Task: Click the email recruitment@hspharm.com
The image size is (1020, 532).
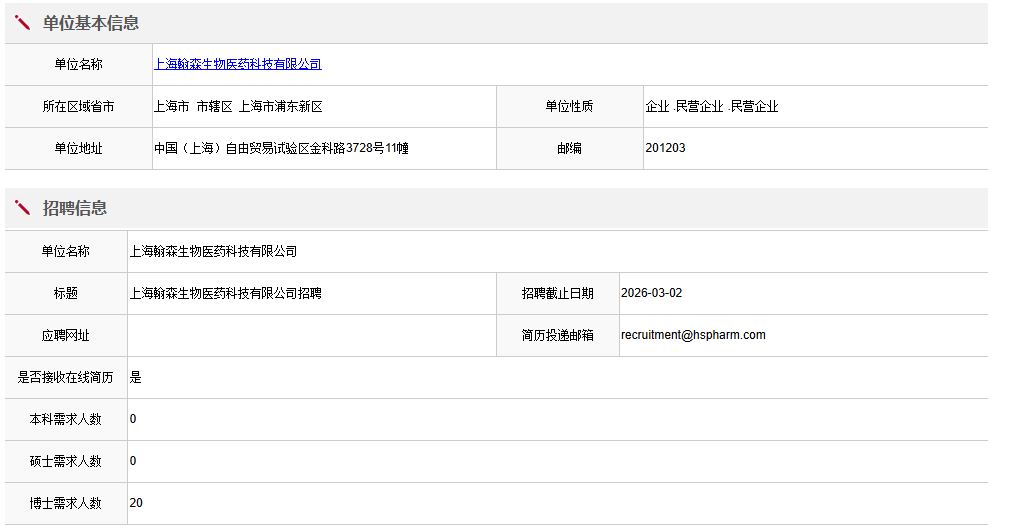Action: (x=693, y=335)
